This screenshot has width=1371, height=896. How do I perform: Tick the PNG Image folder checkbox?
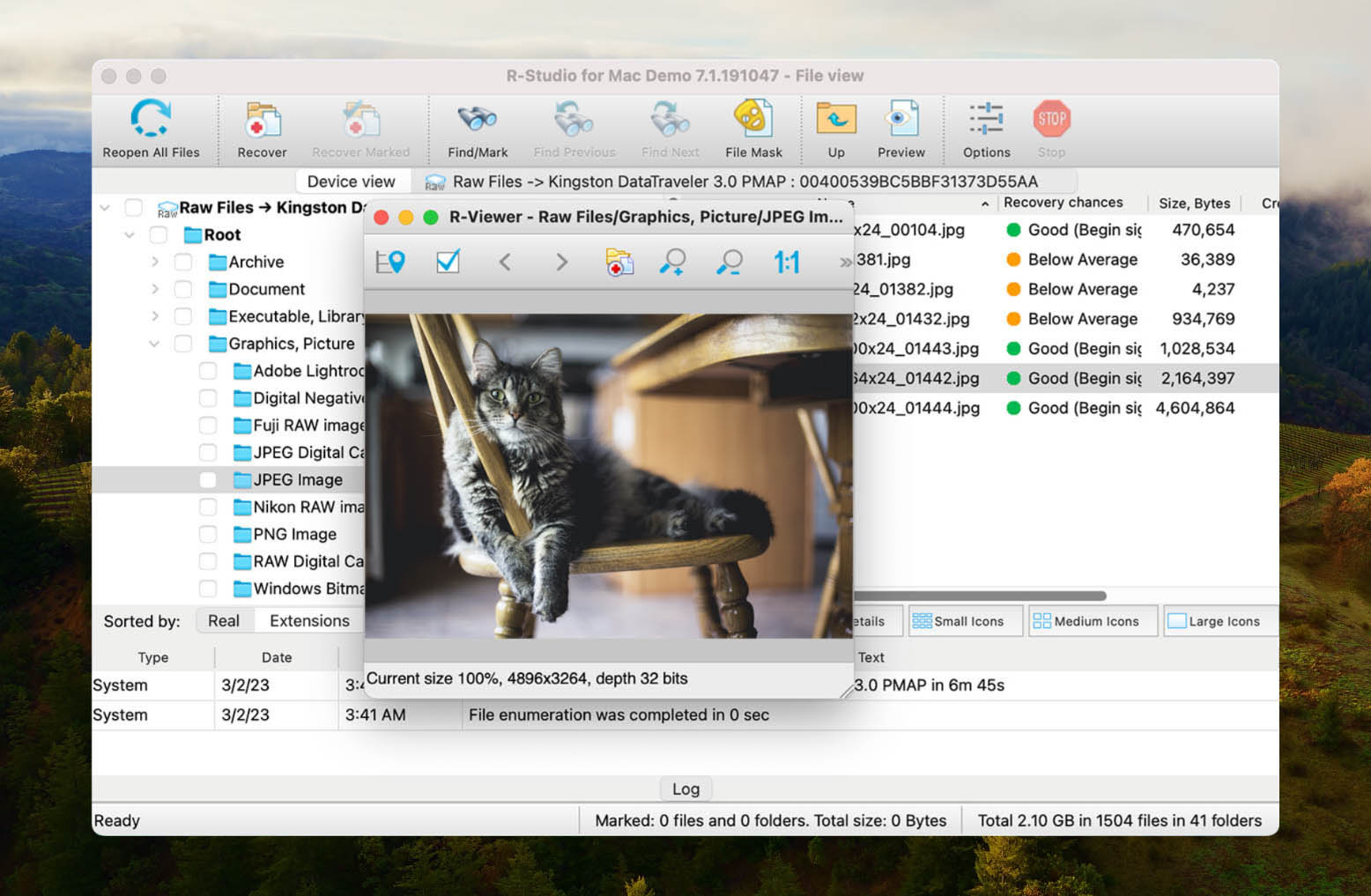coord(208,535)
